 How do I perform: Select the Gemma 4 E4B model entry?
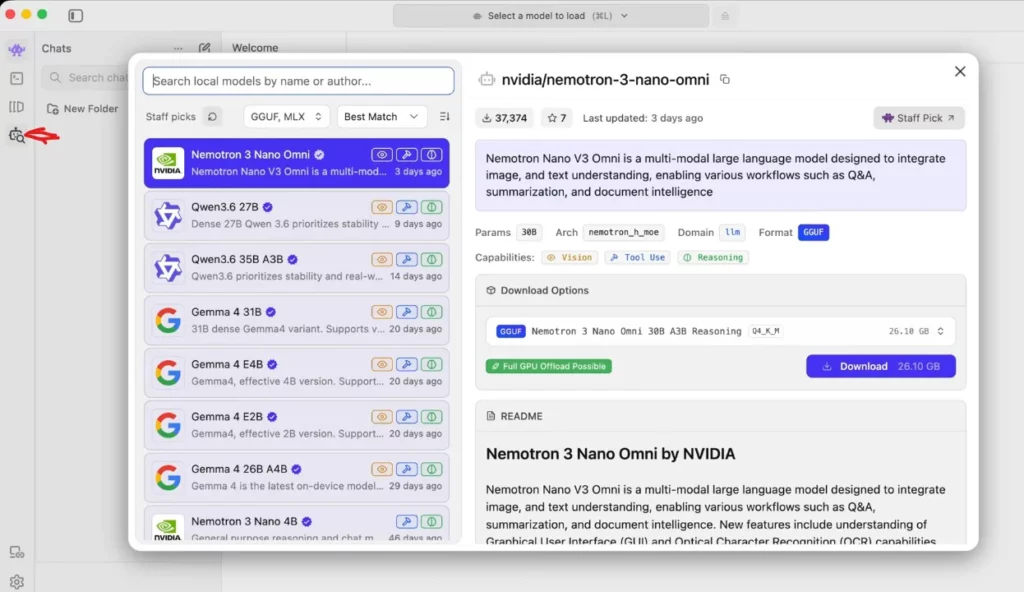pos(296,372)
